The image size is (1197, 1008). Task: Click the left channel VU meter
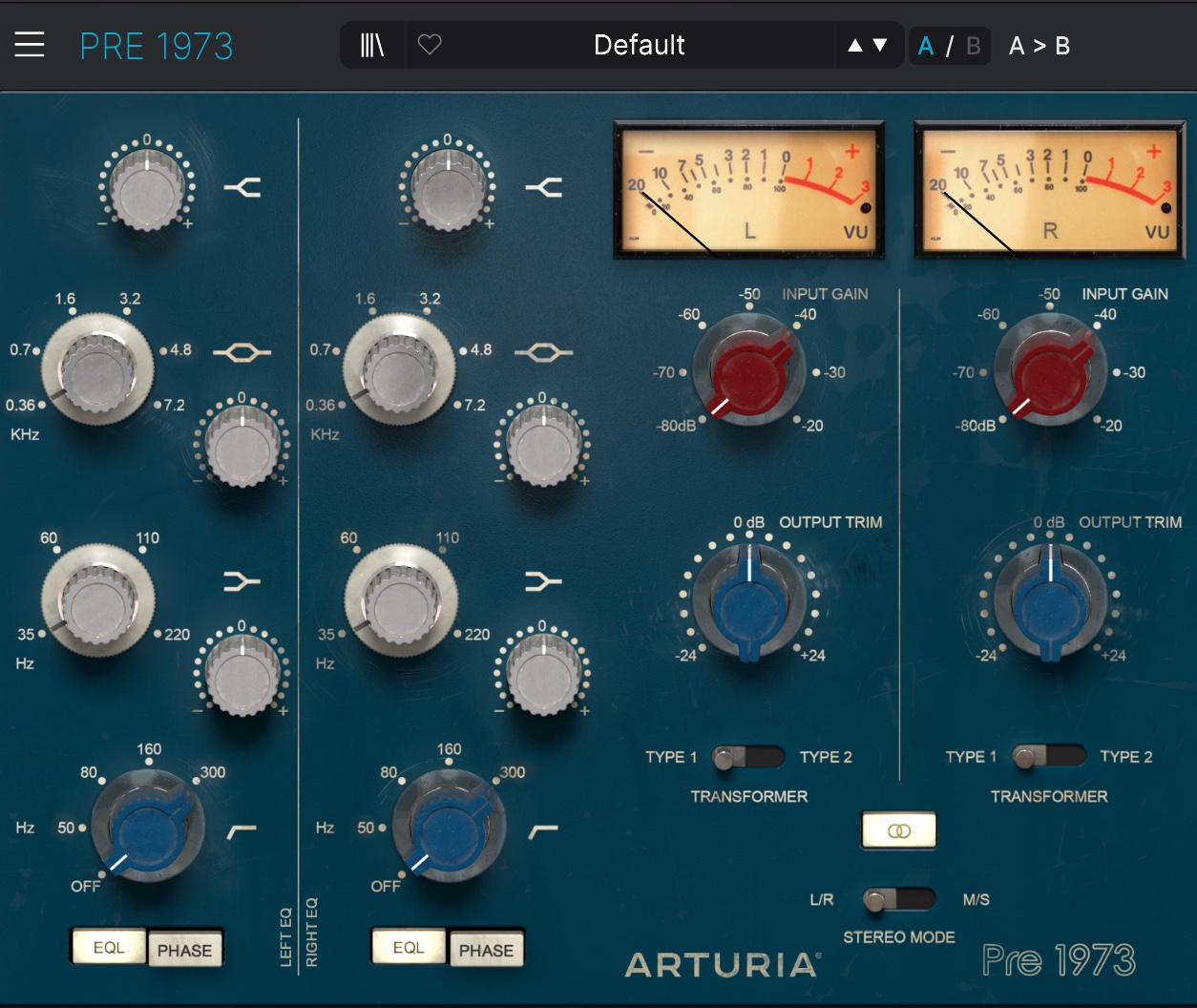[749, 190]
